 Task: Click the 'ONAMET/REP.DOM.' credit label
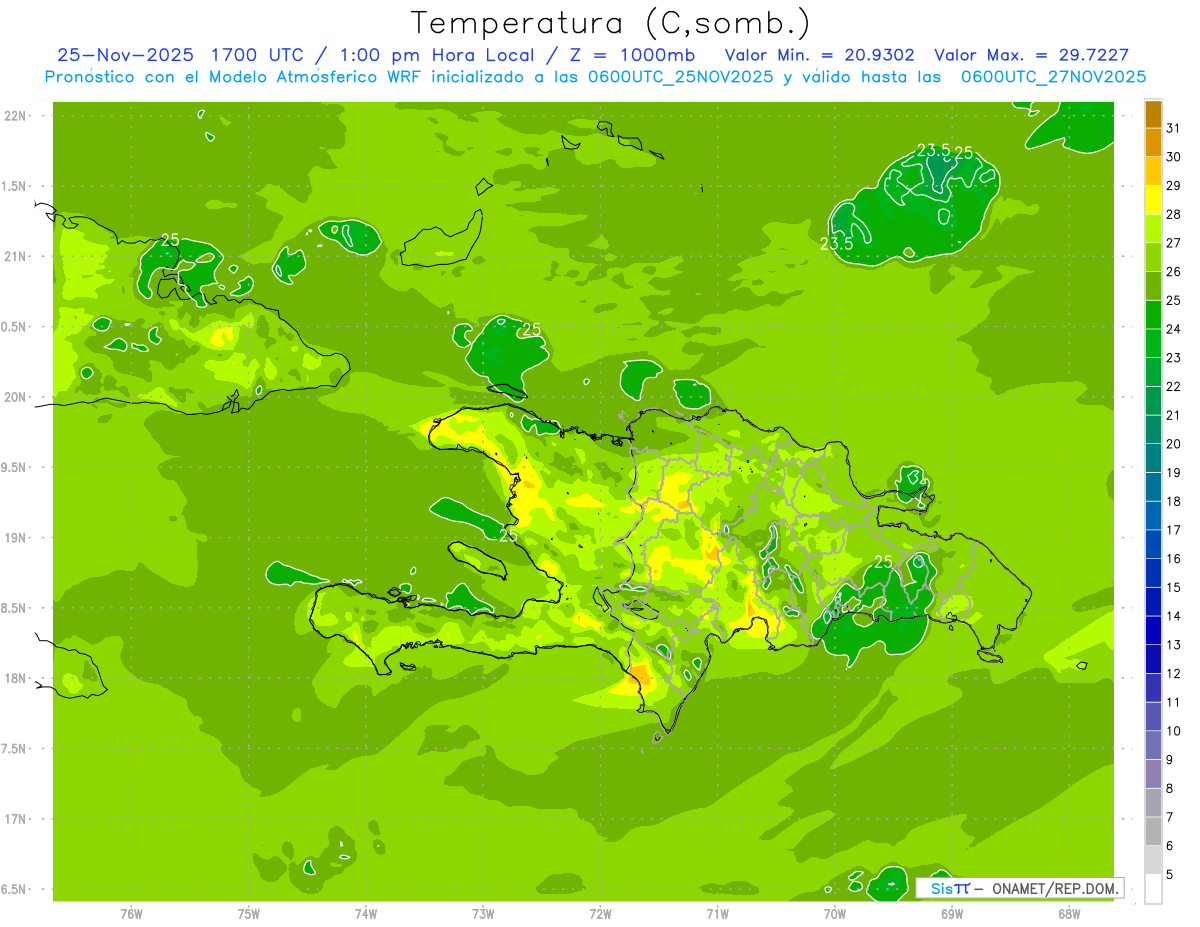[x=1055, y=888]
